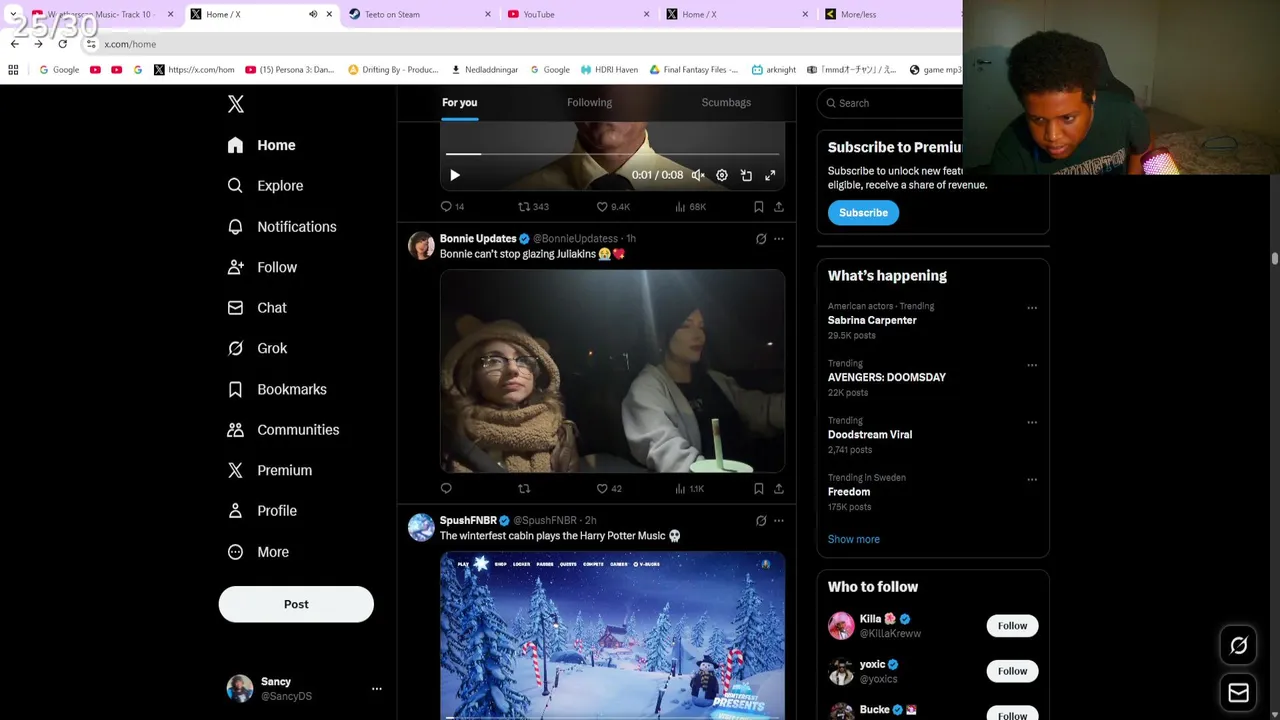Image resolution: width=1280 pixels, height=720 pixels.
Task: Seek on the top video progress bar
Action: pyautogui.click(x=612, y=154)
